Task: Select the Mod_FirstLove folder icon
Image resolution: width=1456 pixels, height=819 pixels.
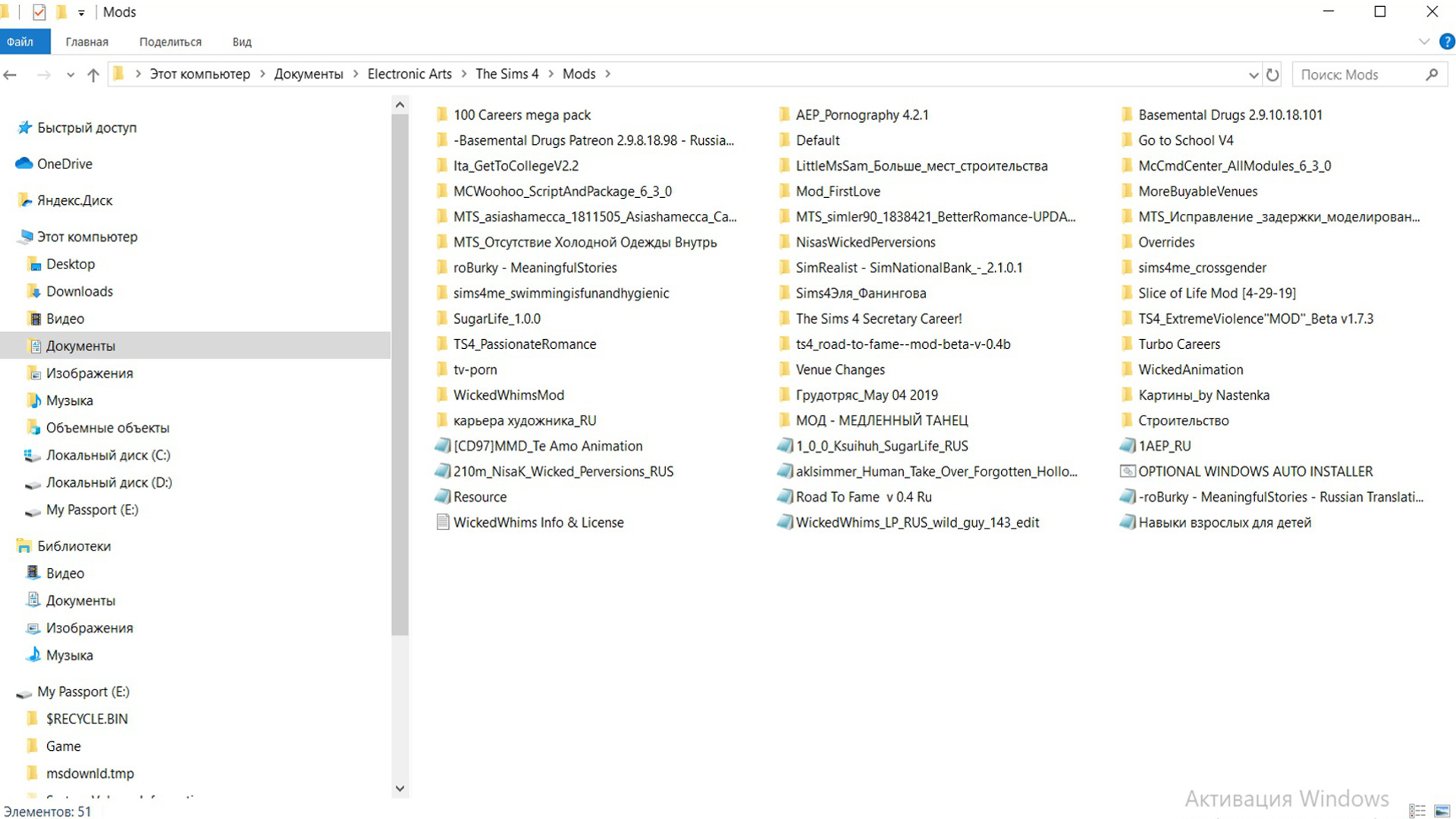Action: (785, 191)
